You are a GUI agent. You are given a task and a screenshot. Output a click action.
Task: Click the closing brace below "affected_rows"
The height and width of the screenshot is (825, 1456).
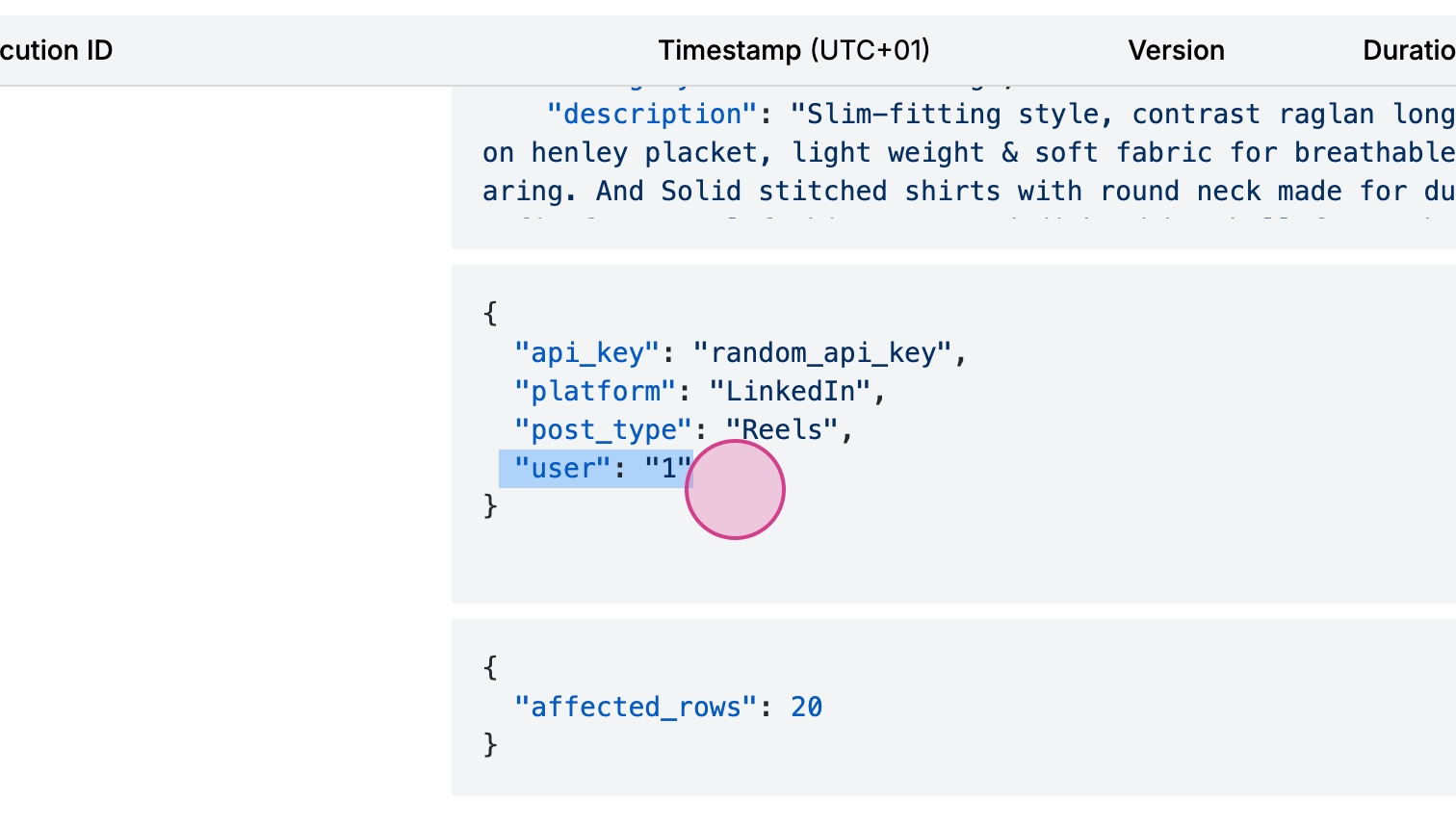point(490,744)
